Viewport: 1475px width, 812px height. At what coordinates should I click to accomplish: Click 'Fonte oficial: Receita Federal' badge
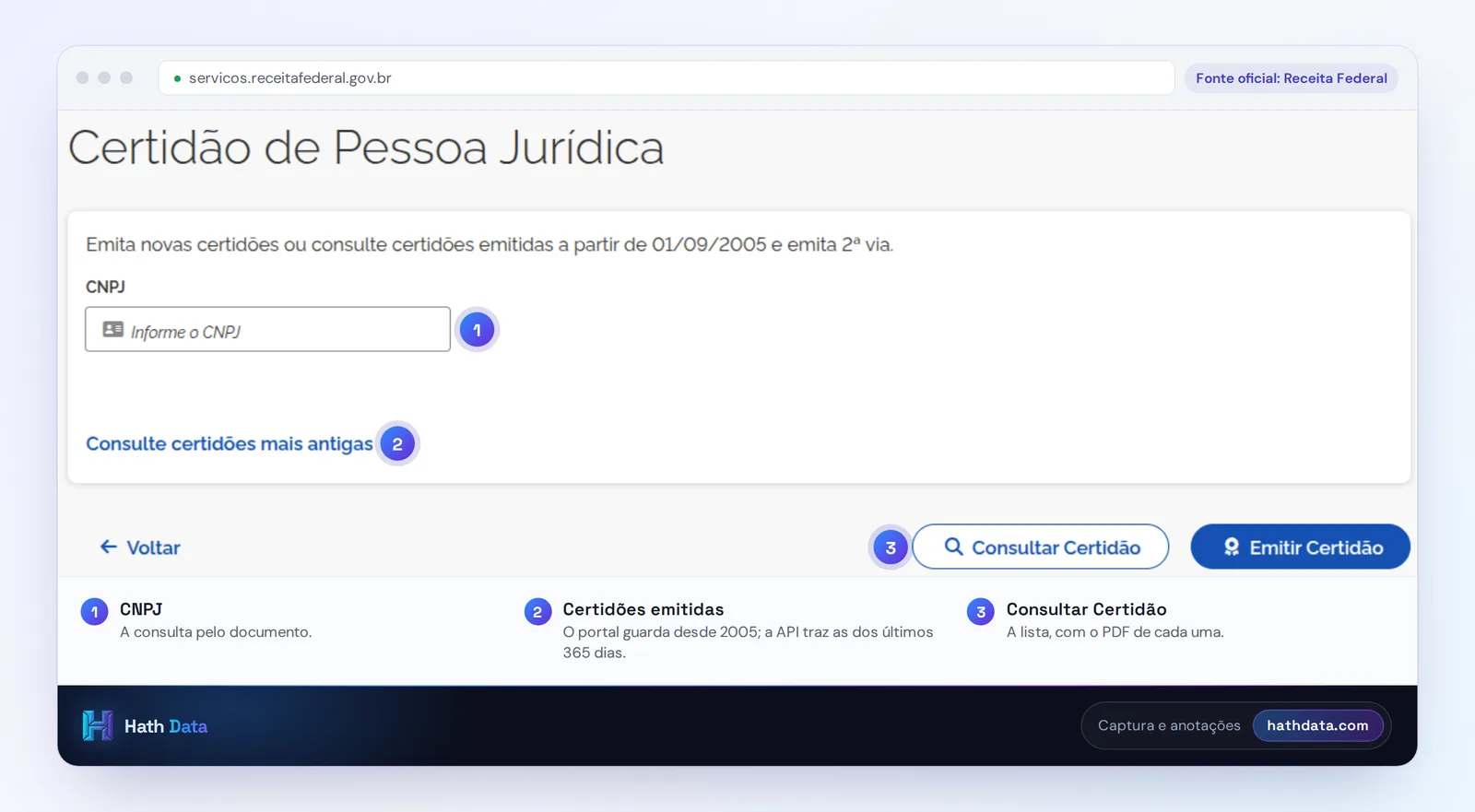click(1292, 78)
